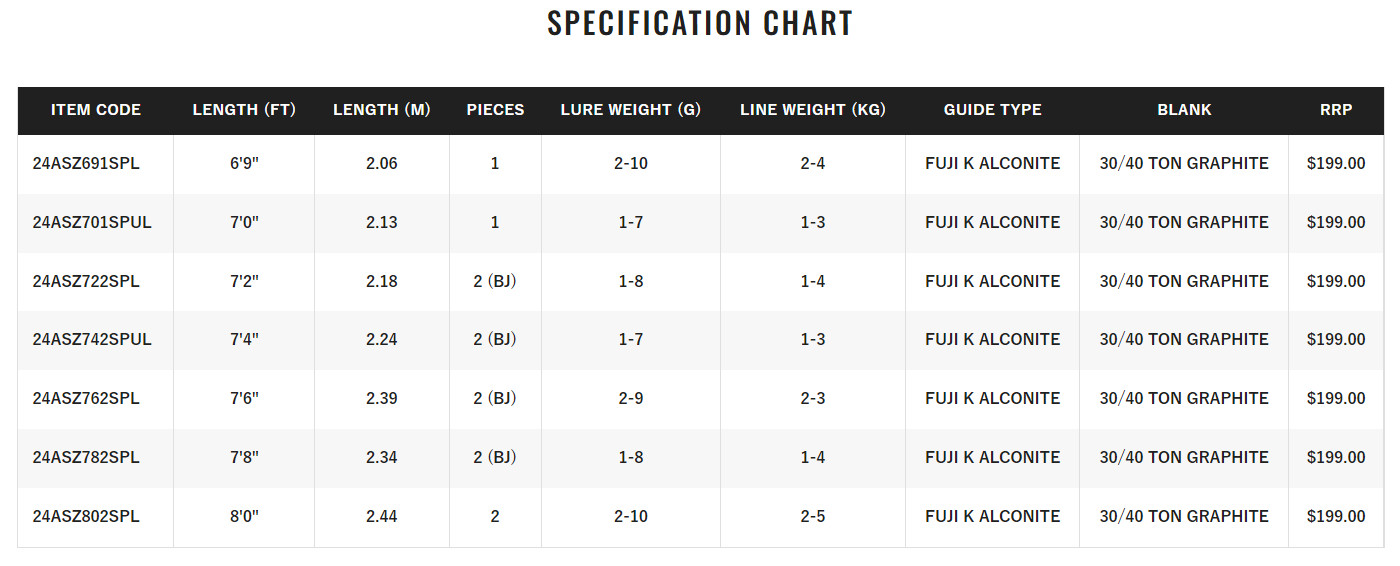1400x566 pixels.
Task: Click the ITEM CODE column header
Action: pyautogui.click(x=96, y=110)
